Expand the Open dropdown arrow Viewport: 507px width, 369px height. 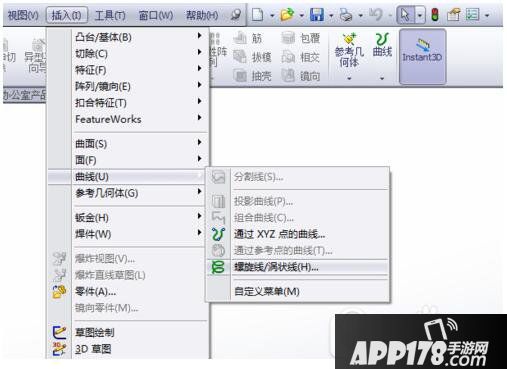[302, 15]
